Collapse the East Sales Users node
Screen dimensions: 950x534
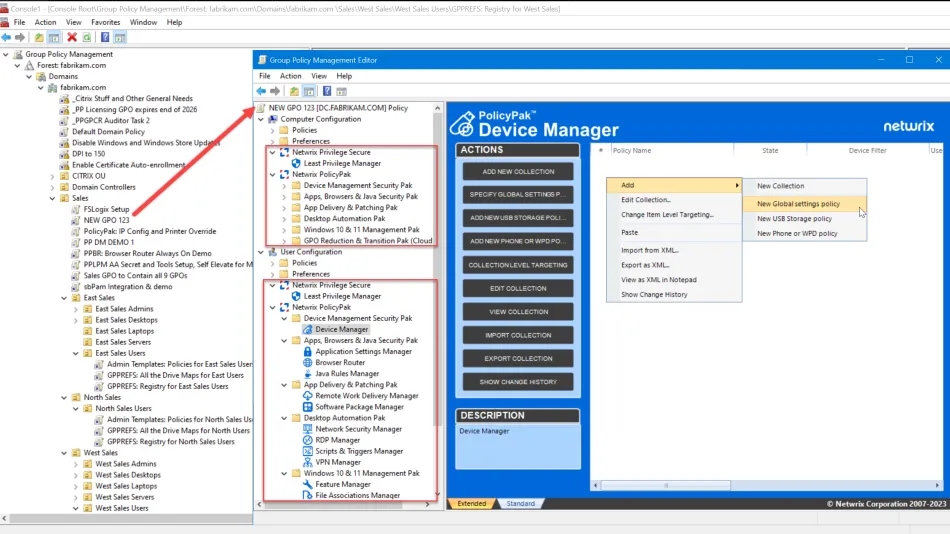point(77,353)
